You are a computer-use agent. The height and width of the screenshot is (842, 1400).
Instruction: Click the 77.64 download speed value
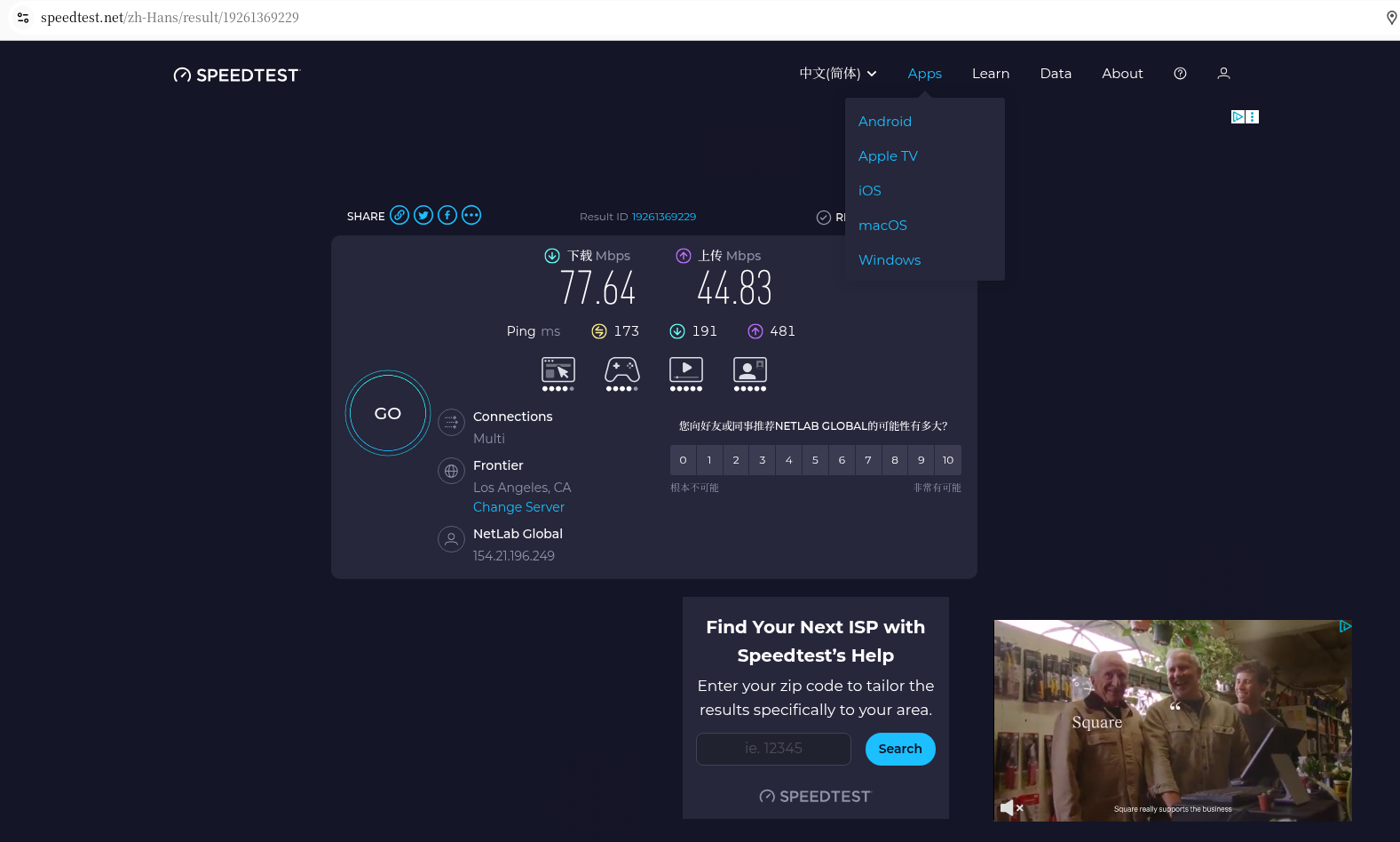pos(597,289)
